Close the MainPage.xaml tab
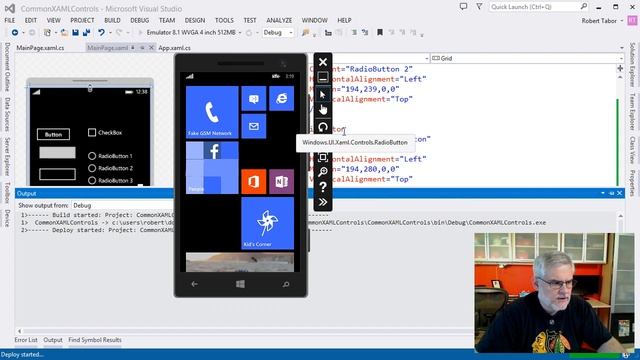640x360 pixels. pyautogui.click(x=151, y=48)
